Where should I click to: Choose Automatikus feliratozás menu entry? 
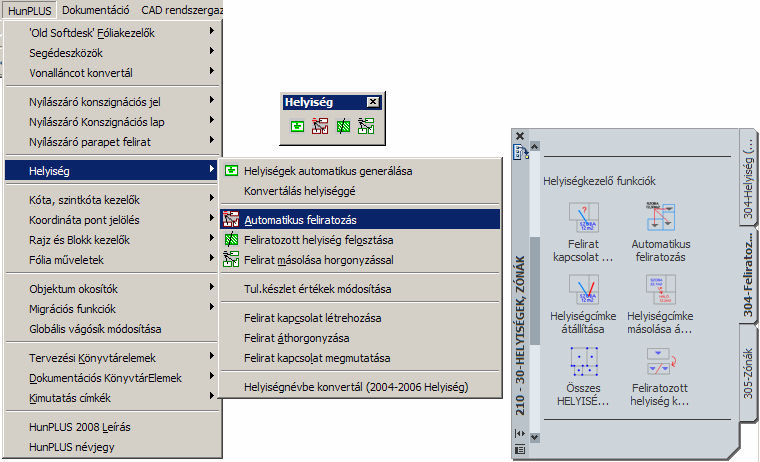point(360,220)
